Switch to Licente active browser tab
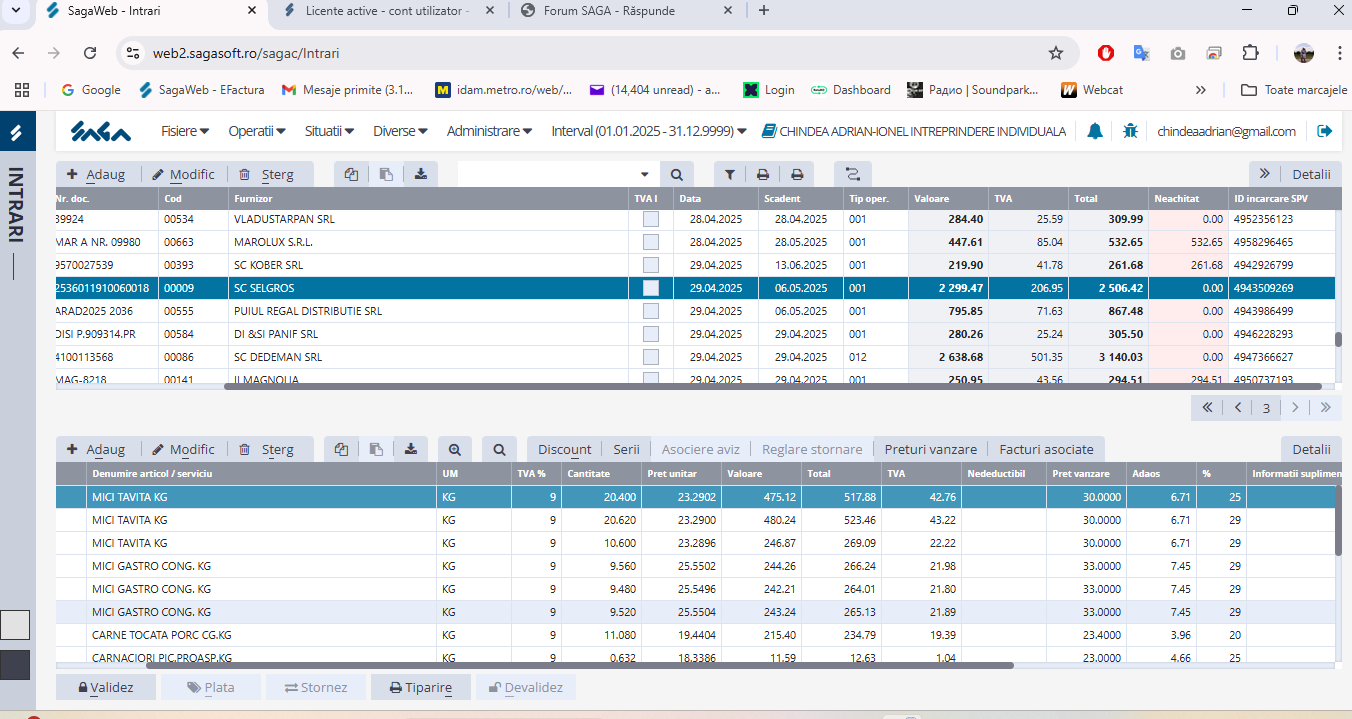The height and width of the screenshot is (719, 1352). 389,11
